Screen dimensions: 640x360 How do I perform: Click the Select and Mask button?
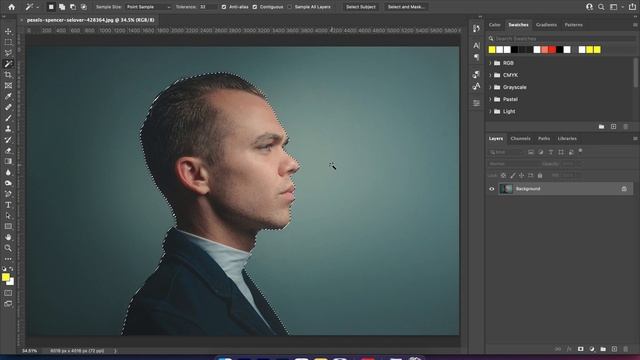[x=406, y=7]
